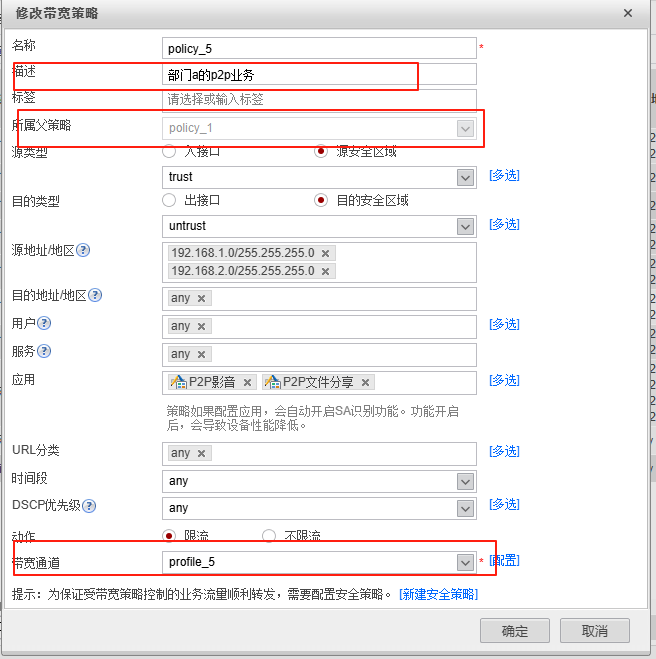
Task: Open help for destination address/region
Action: [95, 295]
